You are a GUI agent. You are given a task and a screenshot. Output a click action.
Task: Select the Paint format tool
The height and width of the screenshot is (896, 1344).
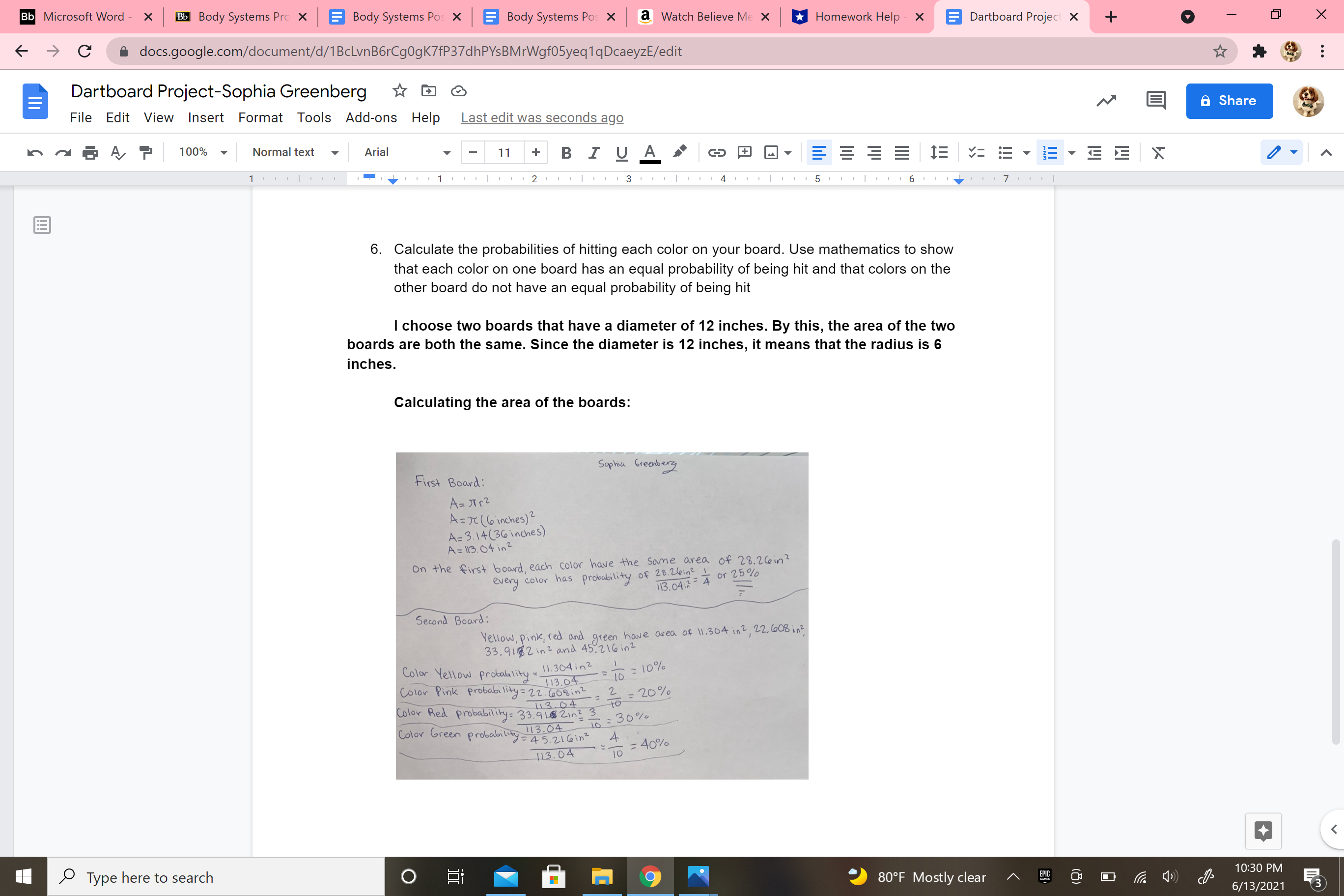pyautogui.click(x=146, y=153)
